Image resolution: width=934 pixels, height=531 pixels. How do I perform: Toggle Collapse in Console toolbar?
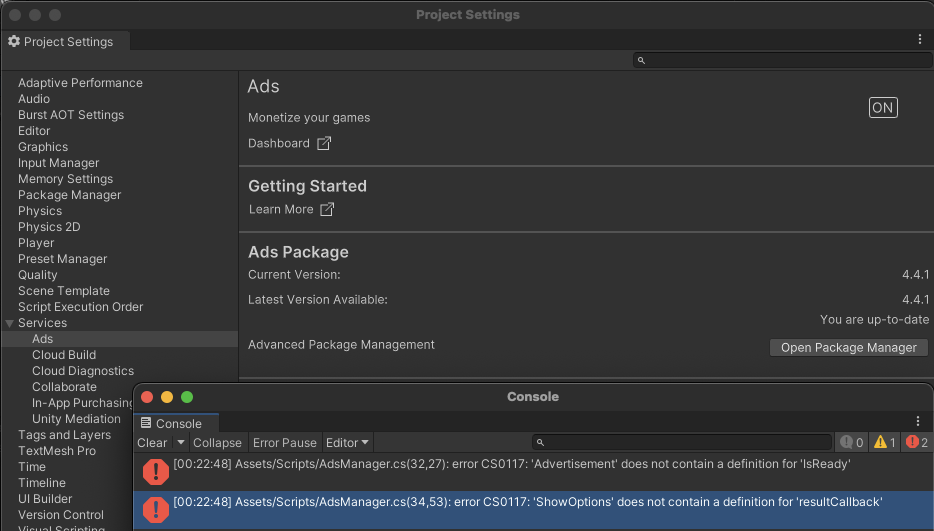(217, 443)
